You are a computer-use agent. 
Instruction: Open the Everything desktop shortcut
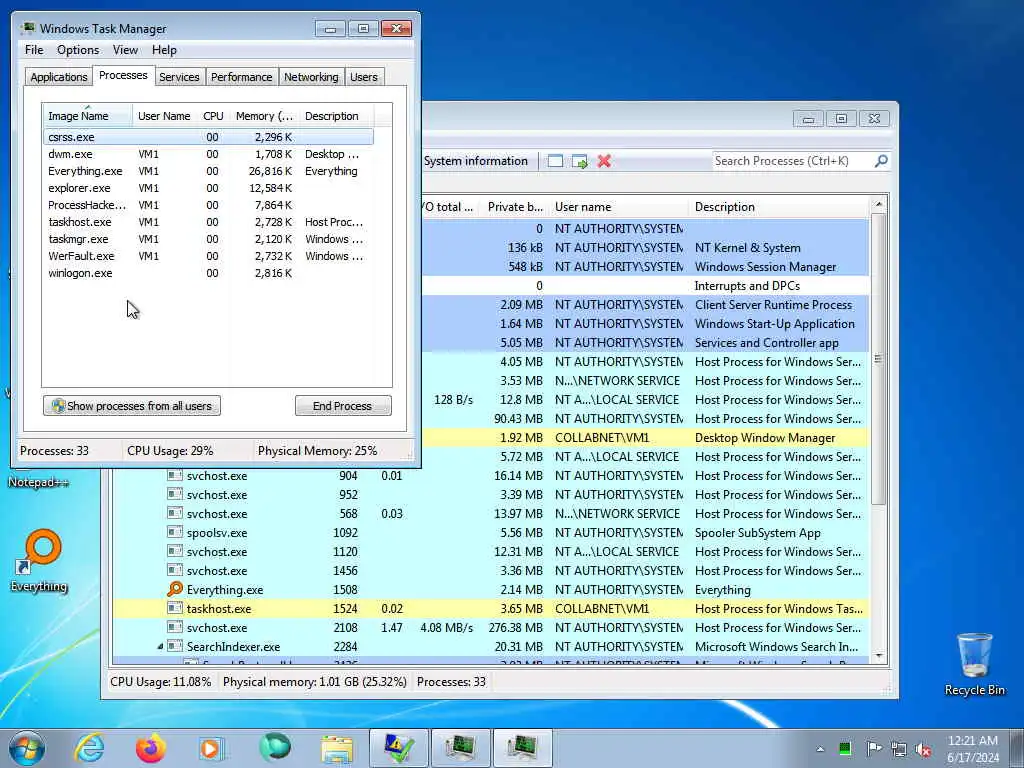click(x=39, y=560)
